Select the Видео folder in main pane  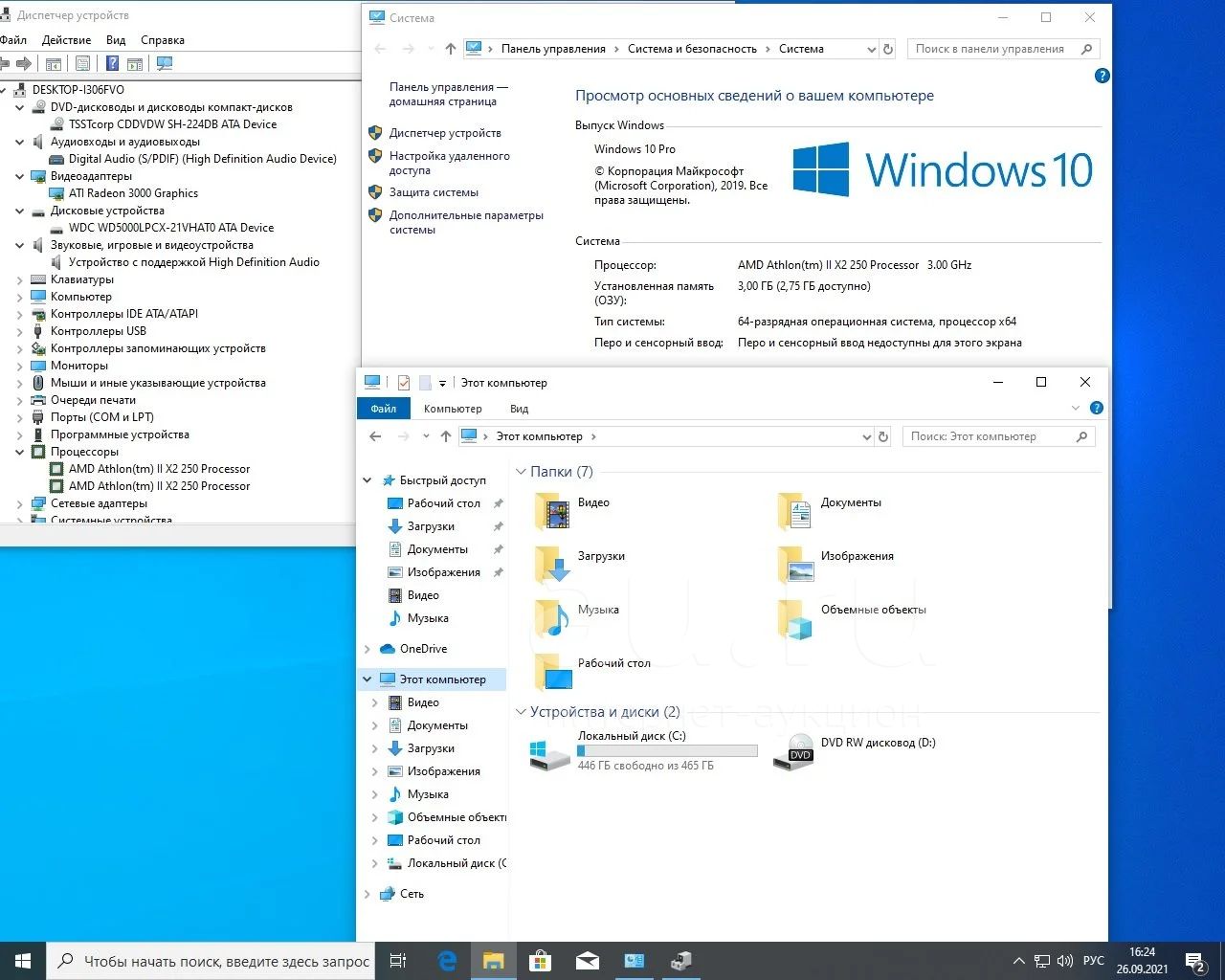[x=572, y=510]
